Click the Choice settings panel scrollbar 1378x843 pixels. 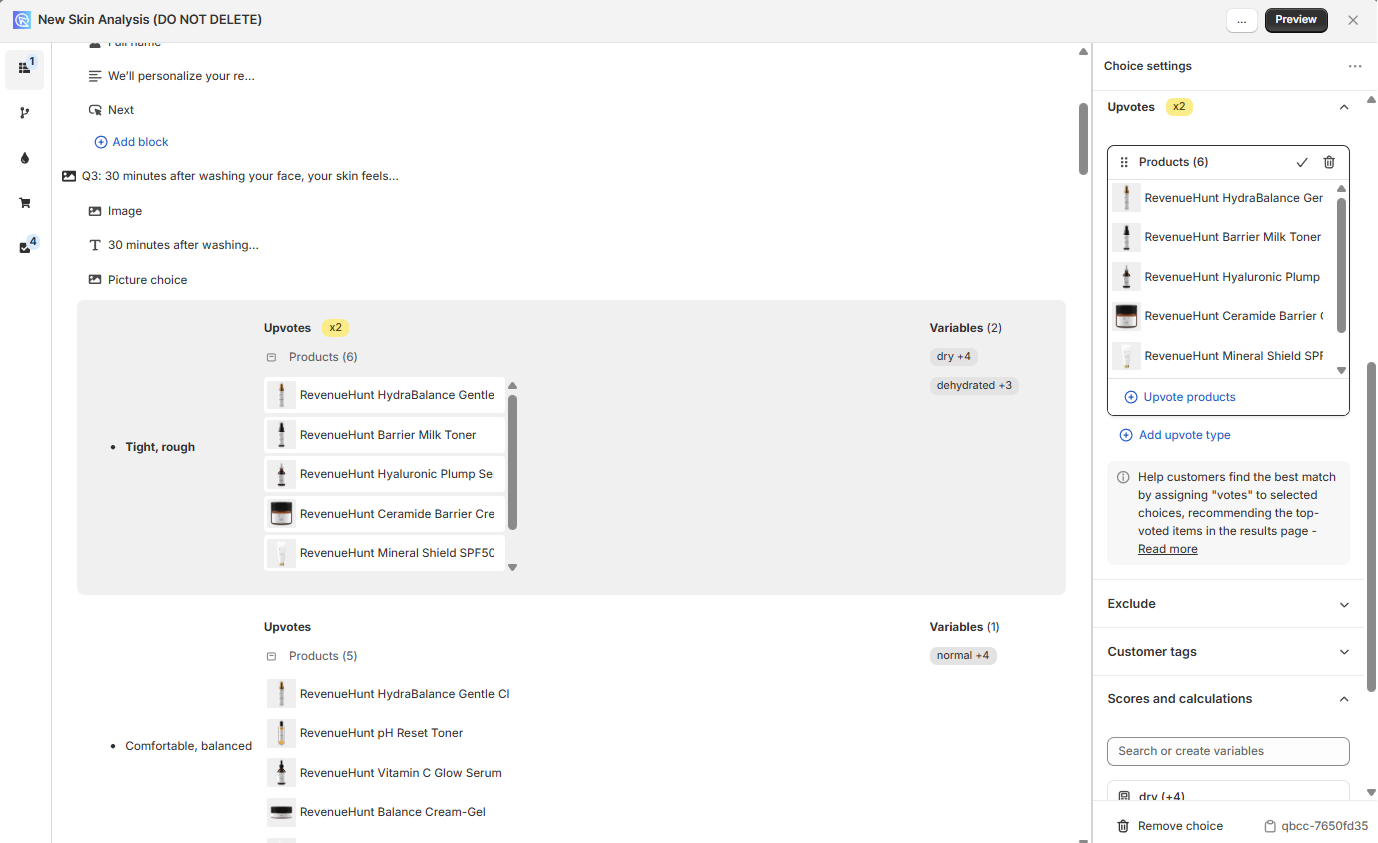1371,526
